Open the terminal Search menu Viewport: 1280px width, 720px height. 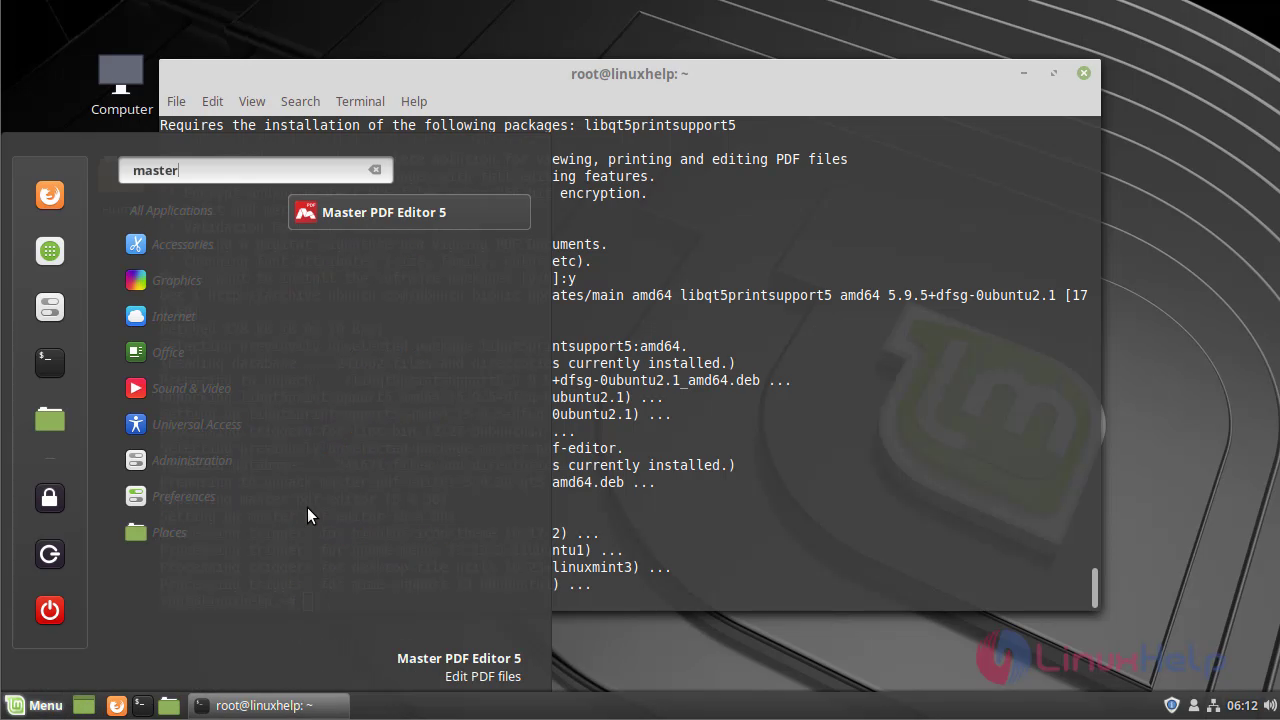(300, 101)
